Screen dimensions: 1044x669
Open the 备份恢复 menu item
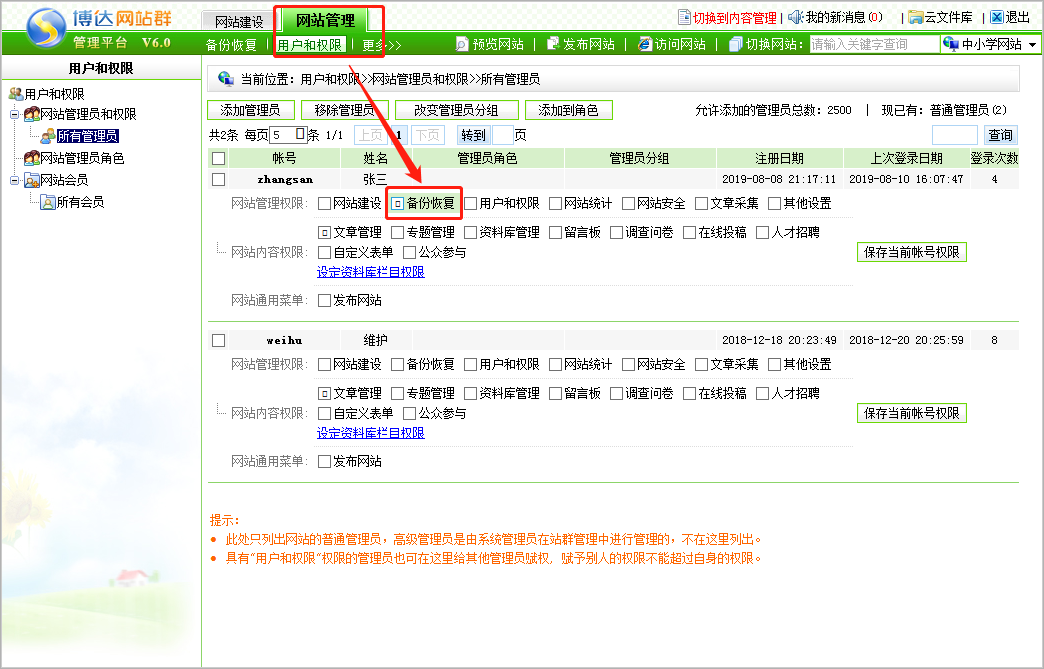click(x=231, y=45)
